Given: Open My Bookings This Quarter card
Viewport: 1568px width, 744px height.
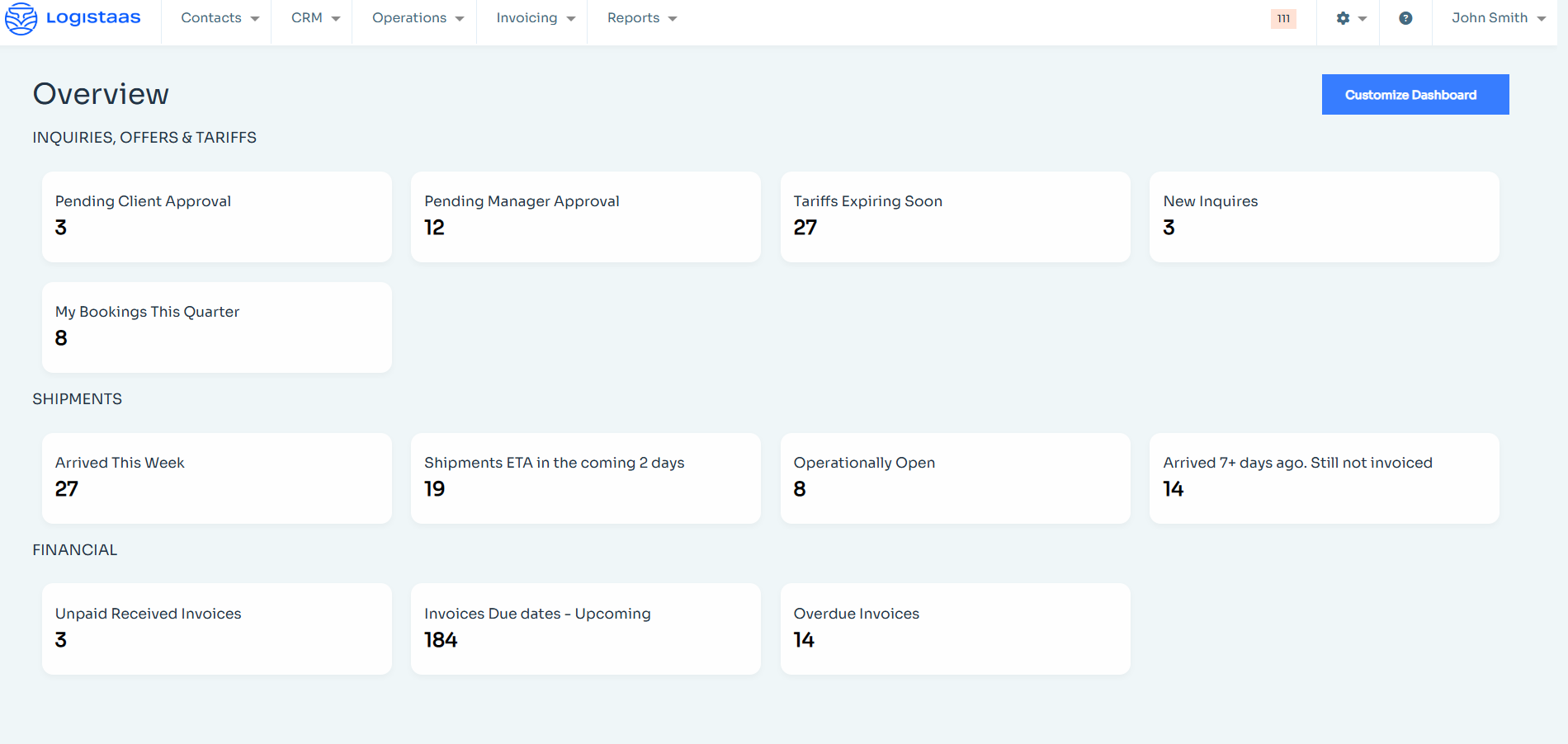Looking at the screenshot, I should [216, 327].
